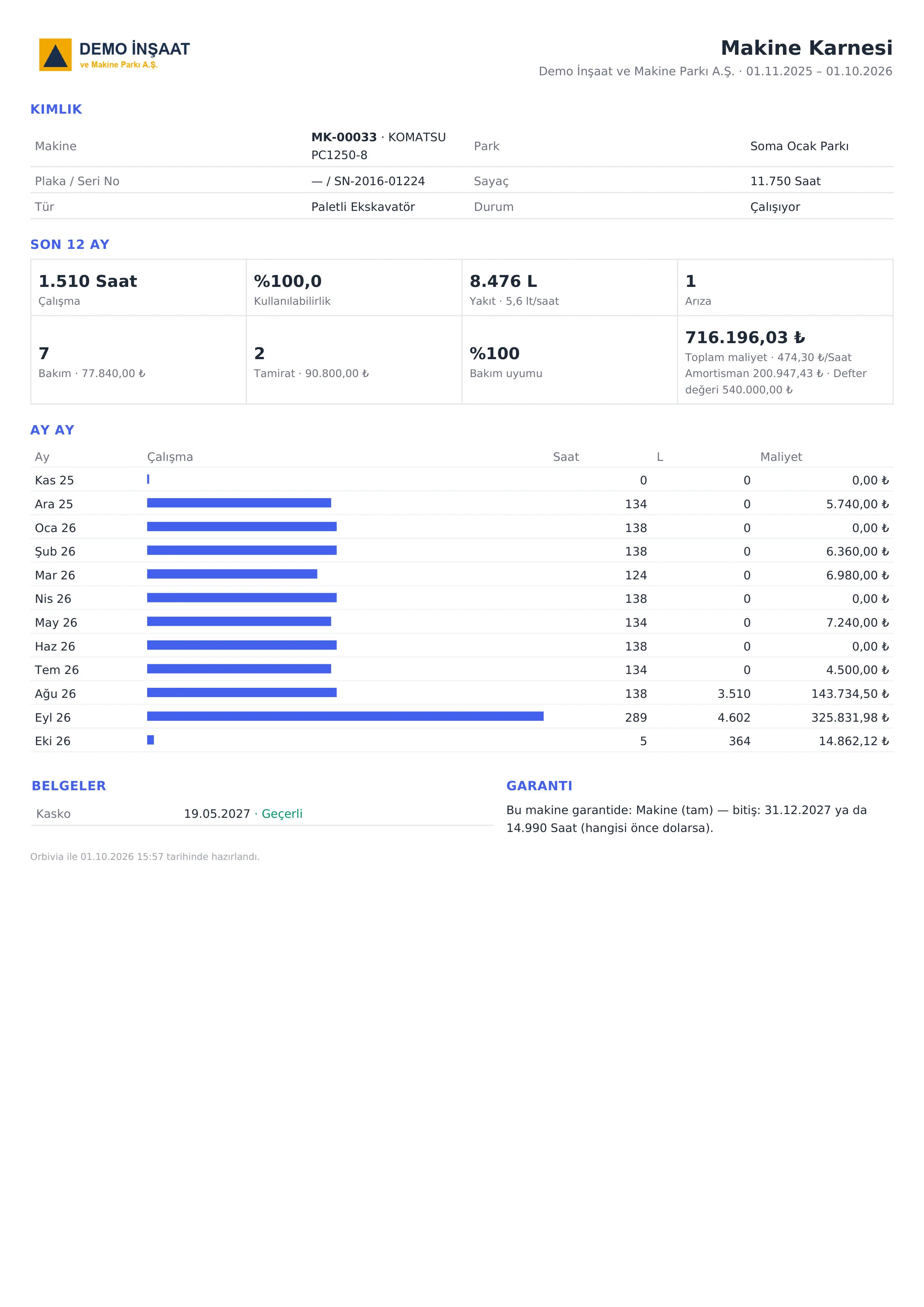Click the Demo İnşaat triangle logo icon
Screen dimensions: 924x1307
(x=55, y=55)
